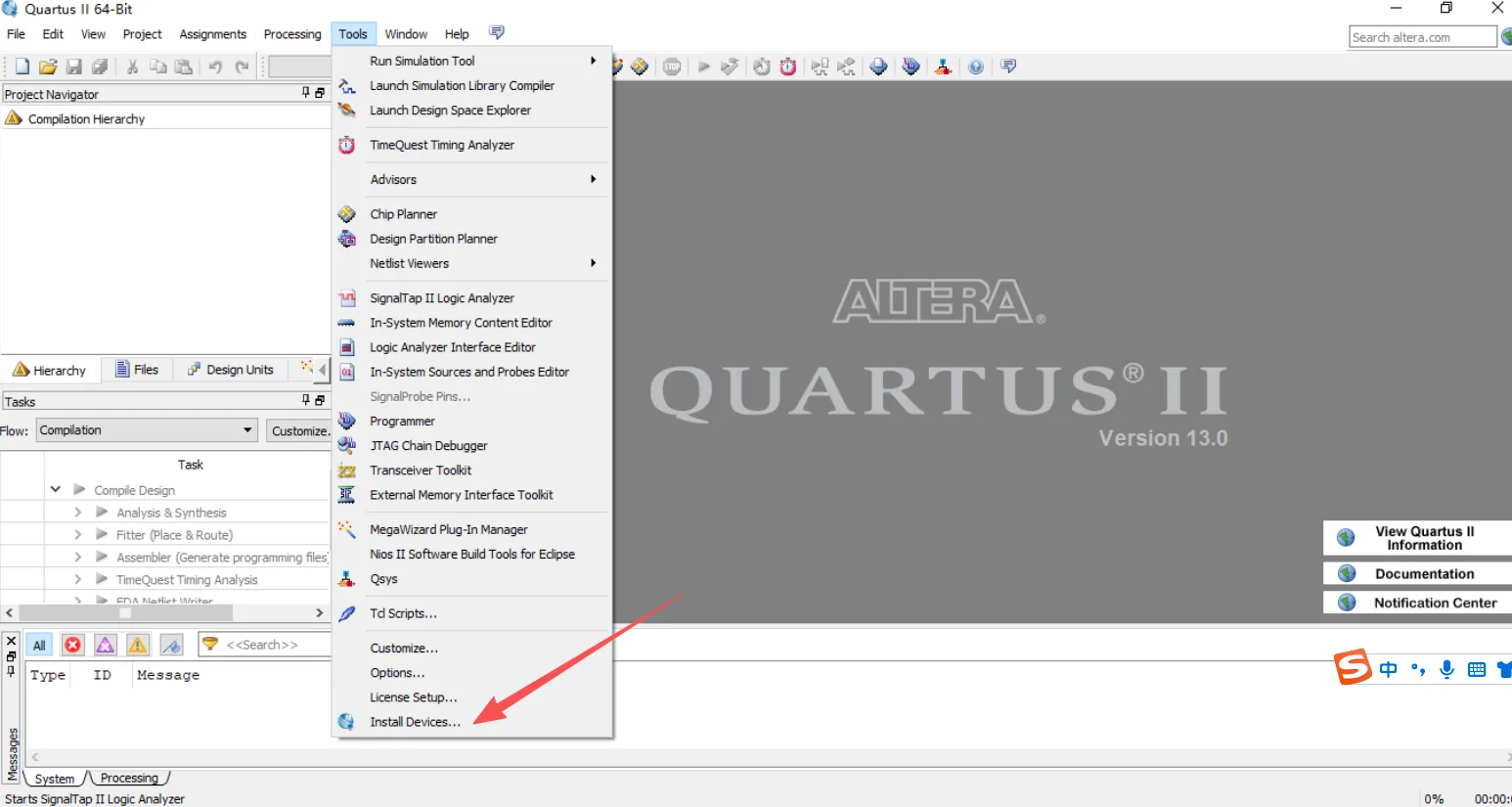Pin the Project Navigator panel
The image size is (1512, 807).
click(305, 93)
